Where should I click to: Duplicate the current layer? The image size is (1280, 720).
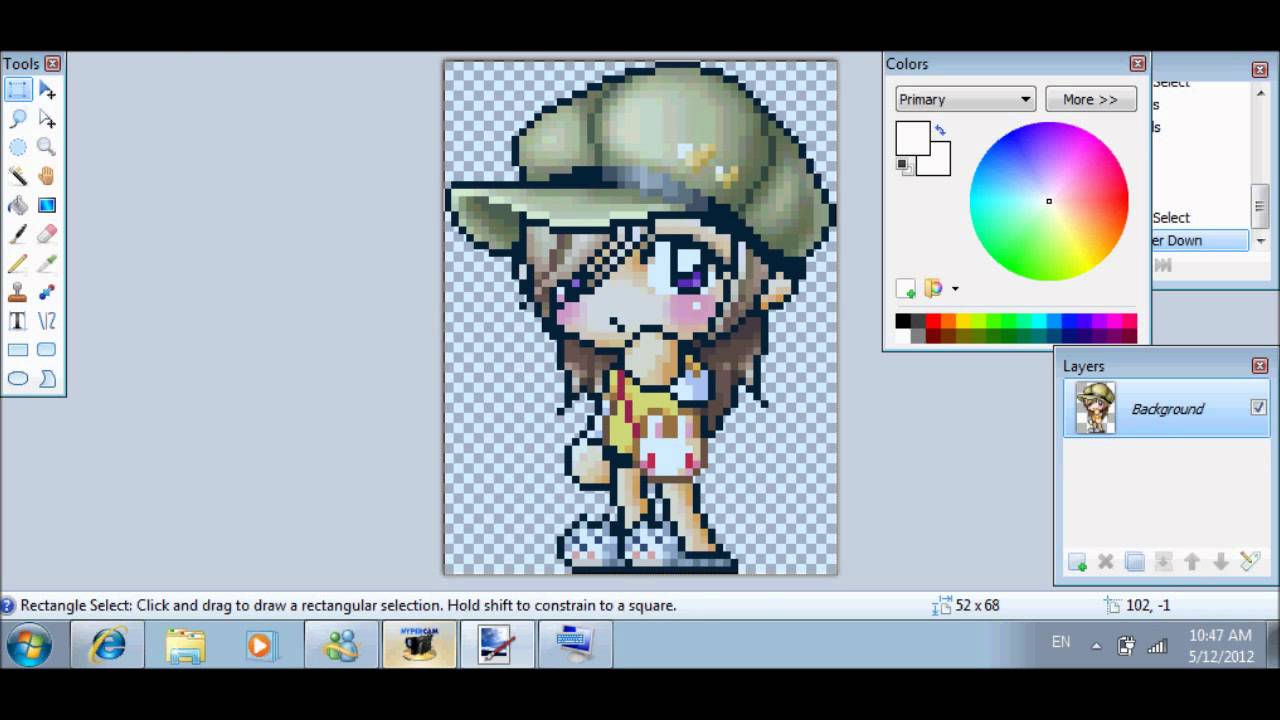pos(1134,562)
